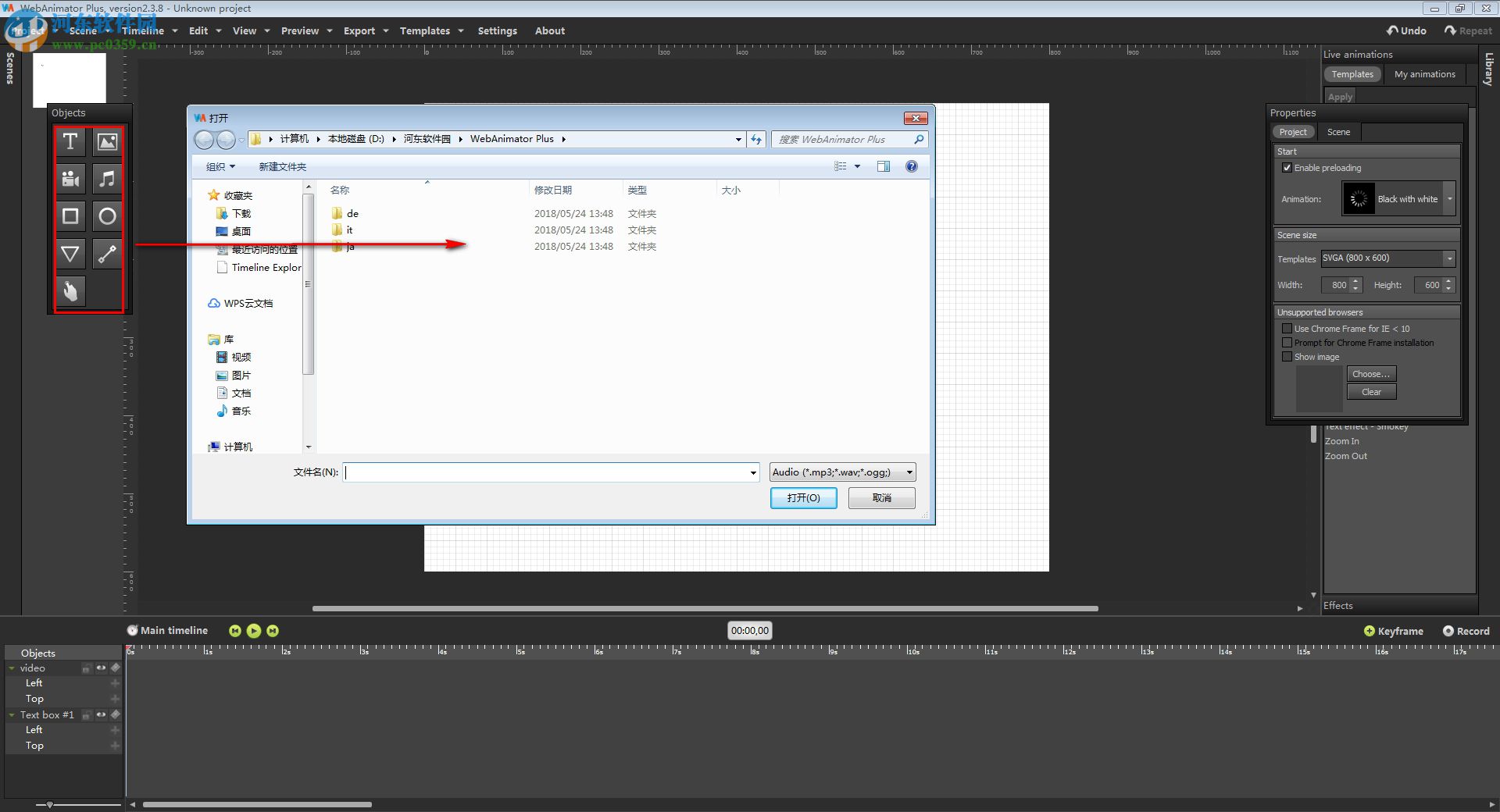1500x812 pixels.
Task: Select the Text tool in Objects palette
Action: tap(70, 141)
